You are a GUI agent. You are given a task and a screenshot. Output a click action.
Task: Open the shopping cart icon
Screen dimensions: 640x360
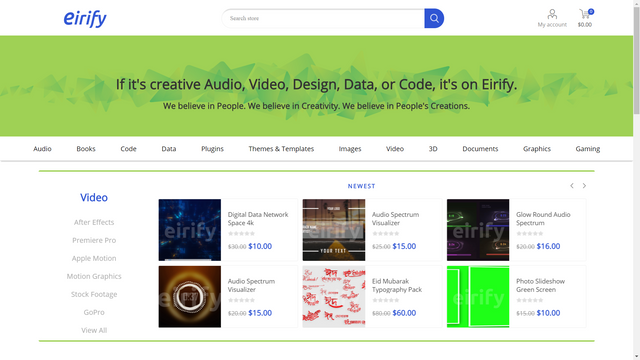pyautogui.click(x=584, y=14)
